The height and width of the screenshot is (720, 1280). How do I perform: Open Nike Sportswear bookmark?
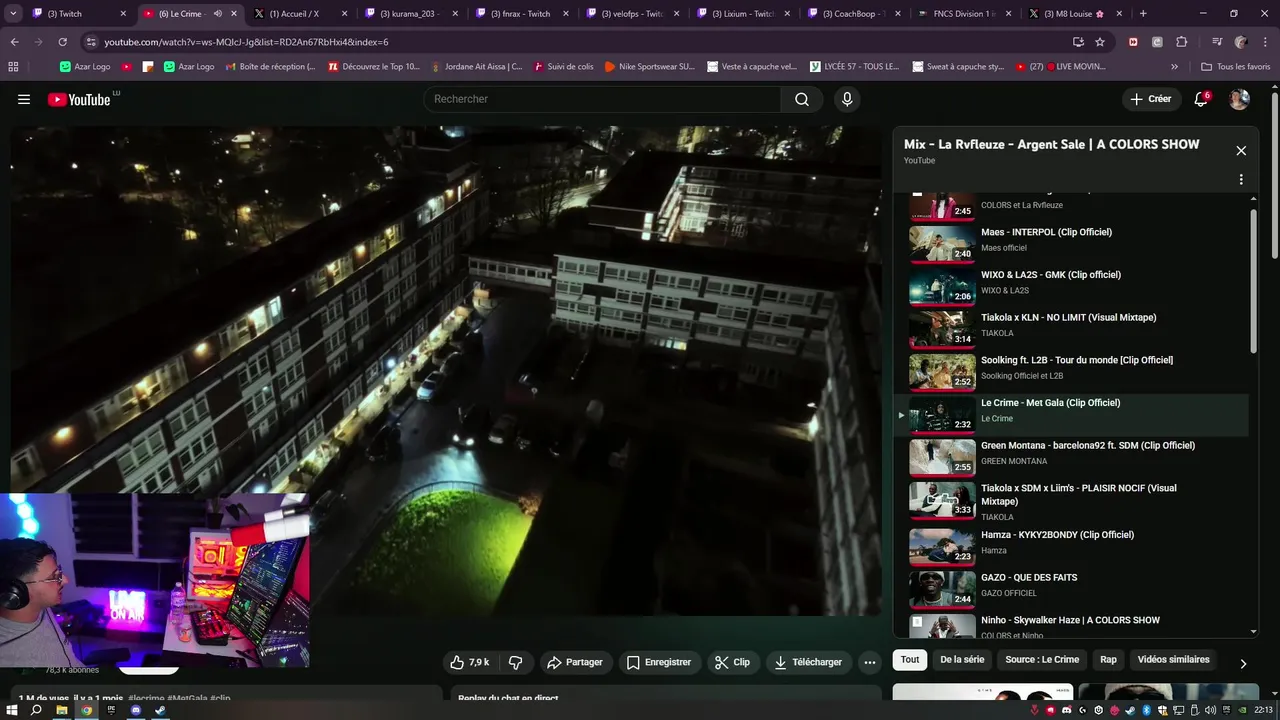pyautogui.click(x=650, y=66)
